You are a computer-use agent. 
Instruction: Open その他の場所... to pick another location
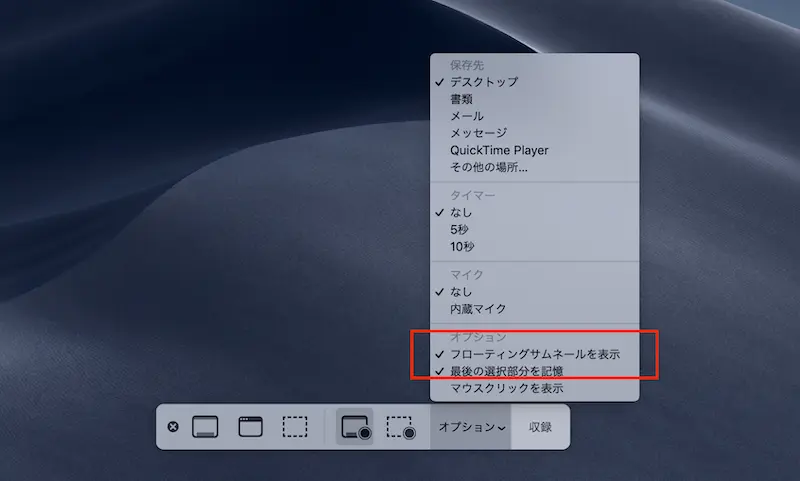coord(535,167)
